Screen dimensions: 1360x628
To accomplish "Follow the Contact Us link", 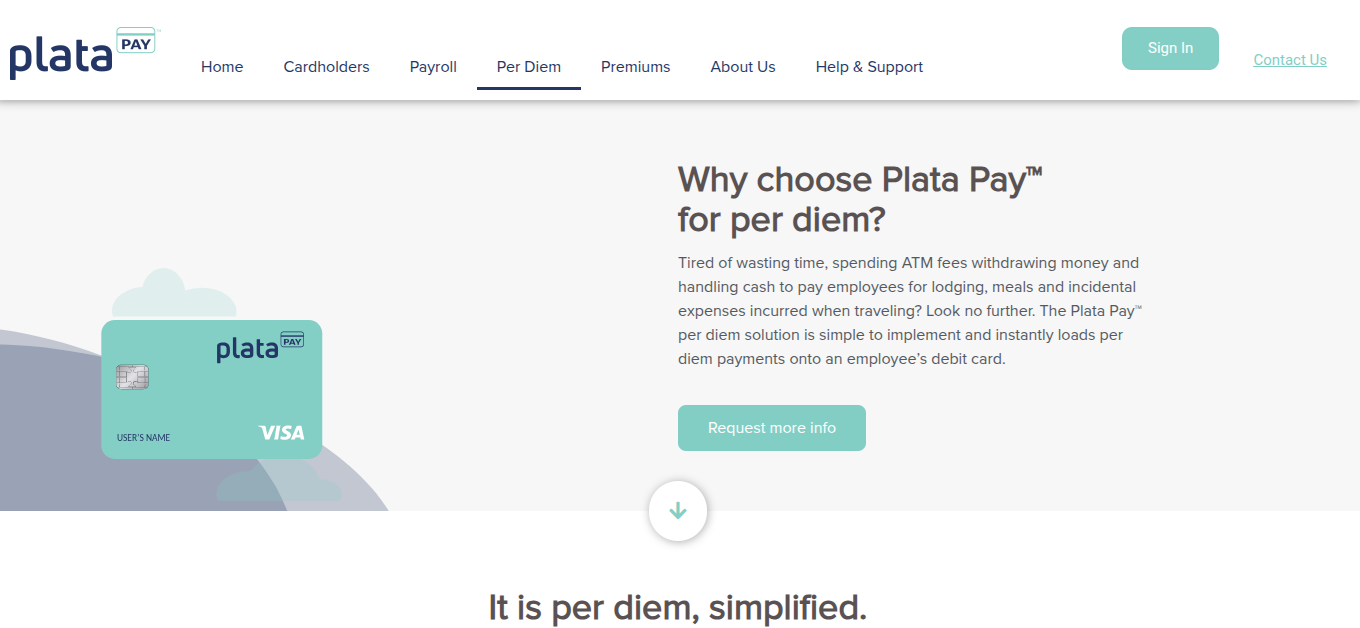I will point(1290,60).
